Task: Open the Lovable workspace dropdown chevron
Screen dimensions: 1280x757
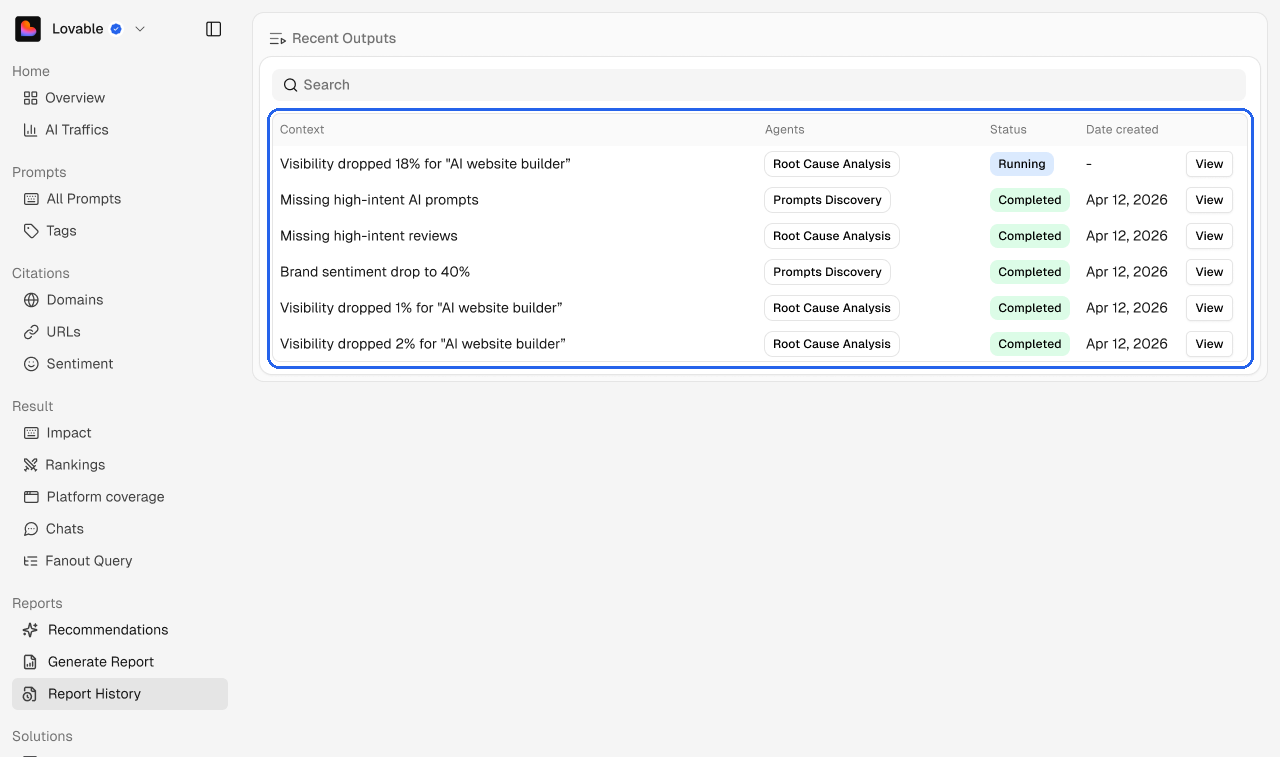Action: [140, 29]
